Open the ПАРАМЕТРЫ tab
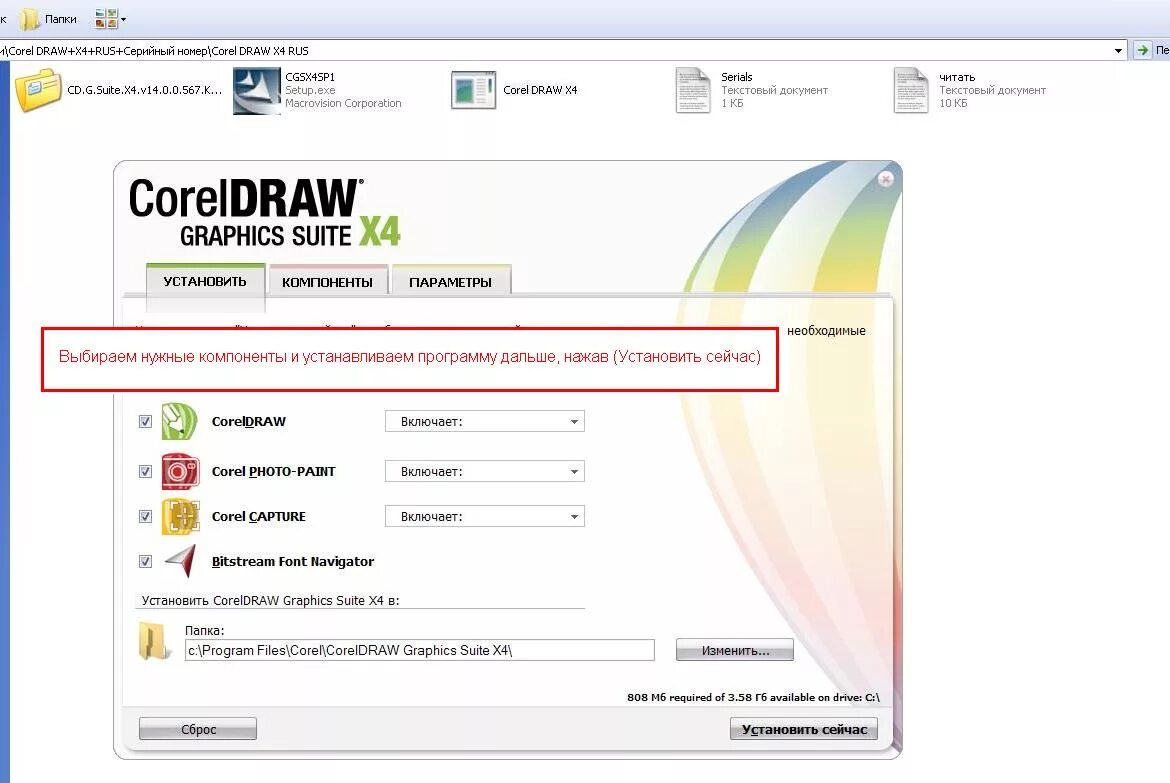1170x783 pixels. (x=451, y=282)
